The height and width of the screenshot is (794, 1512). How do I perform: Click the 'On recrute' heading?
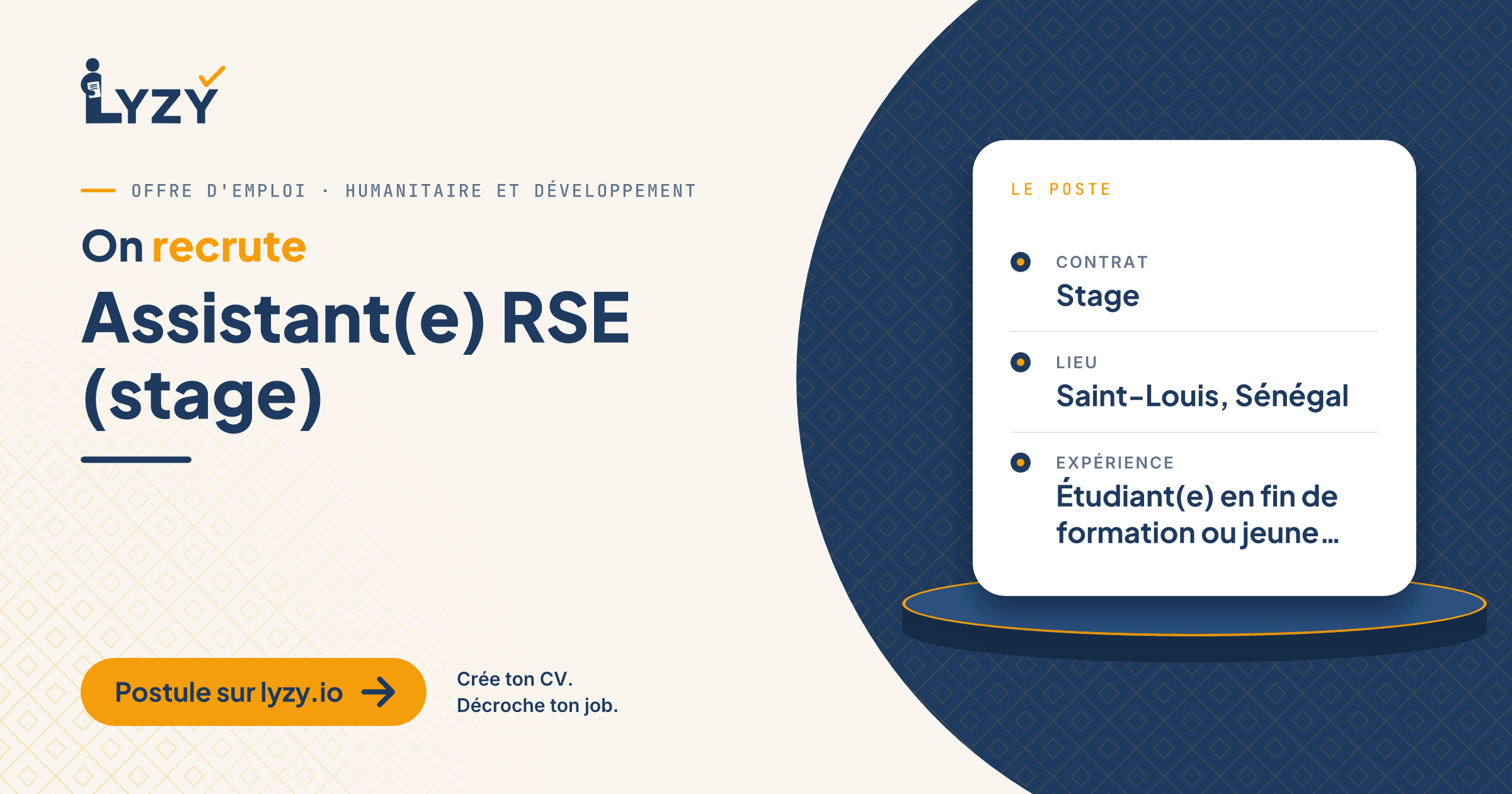pyautogui.click(x=194, y=246)
